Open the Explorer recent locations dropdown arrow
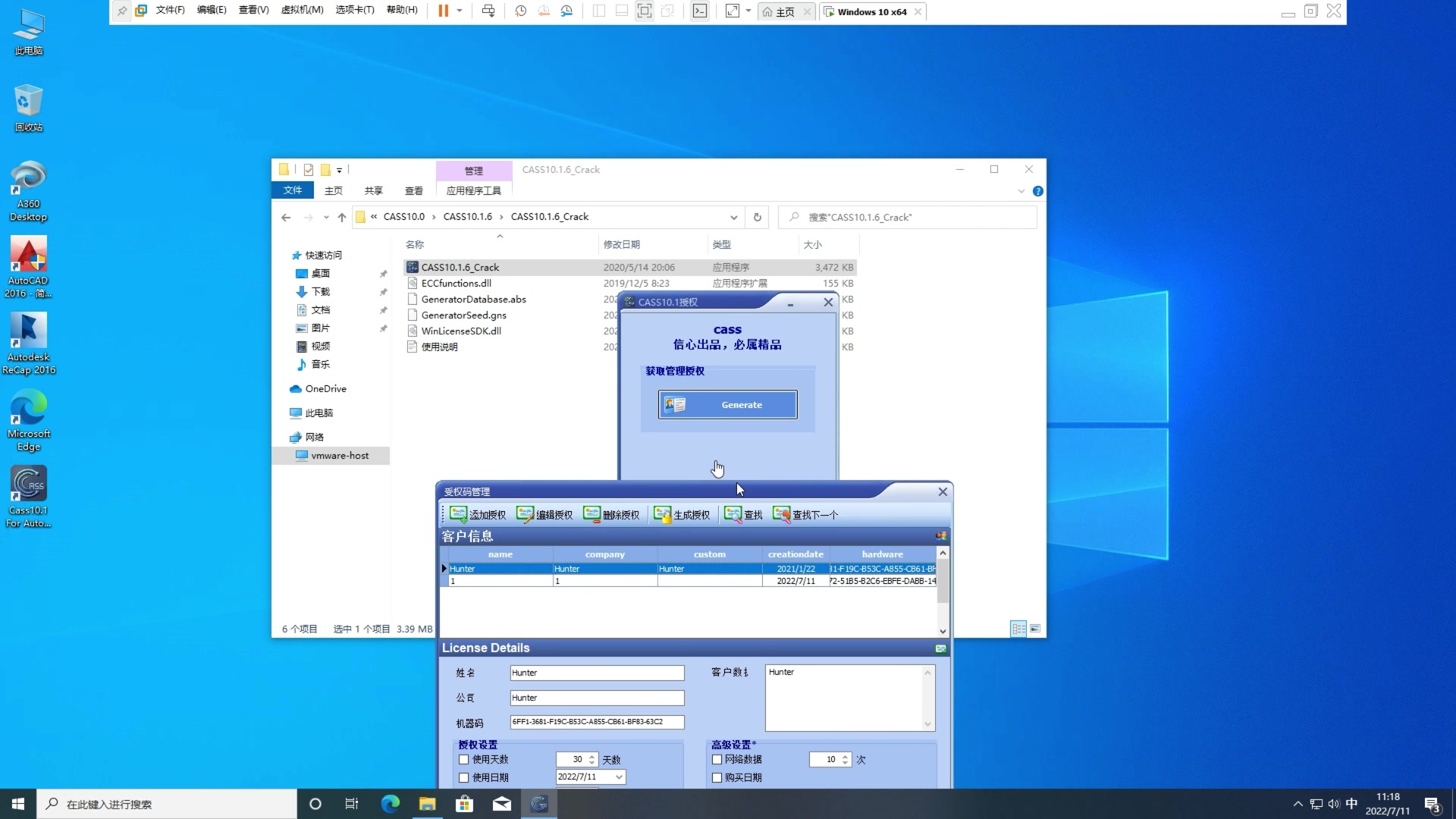The image size is (1456, 819). [326, 217]
